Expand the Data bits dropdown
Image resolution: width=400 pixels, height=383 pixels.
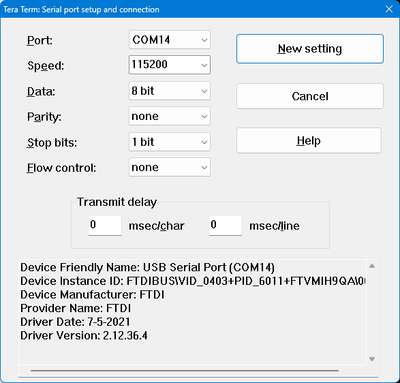tap(169, 91)
